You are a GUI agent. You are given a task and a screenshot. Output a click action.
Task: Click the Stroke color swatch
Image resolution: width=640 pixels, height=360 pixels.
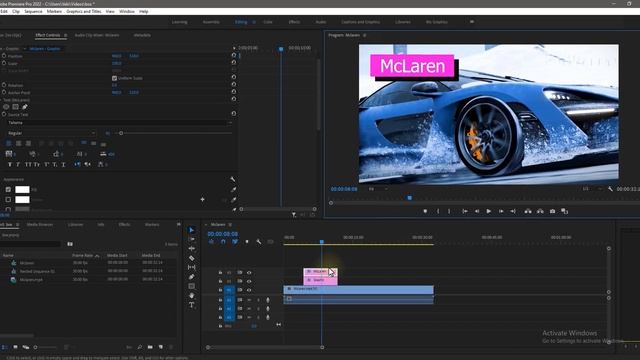(22, 200)
